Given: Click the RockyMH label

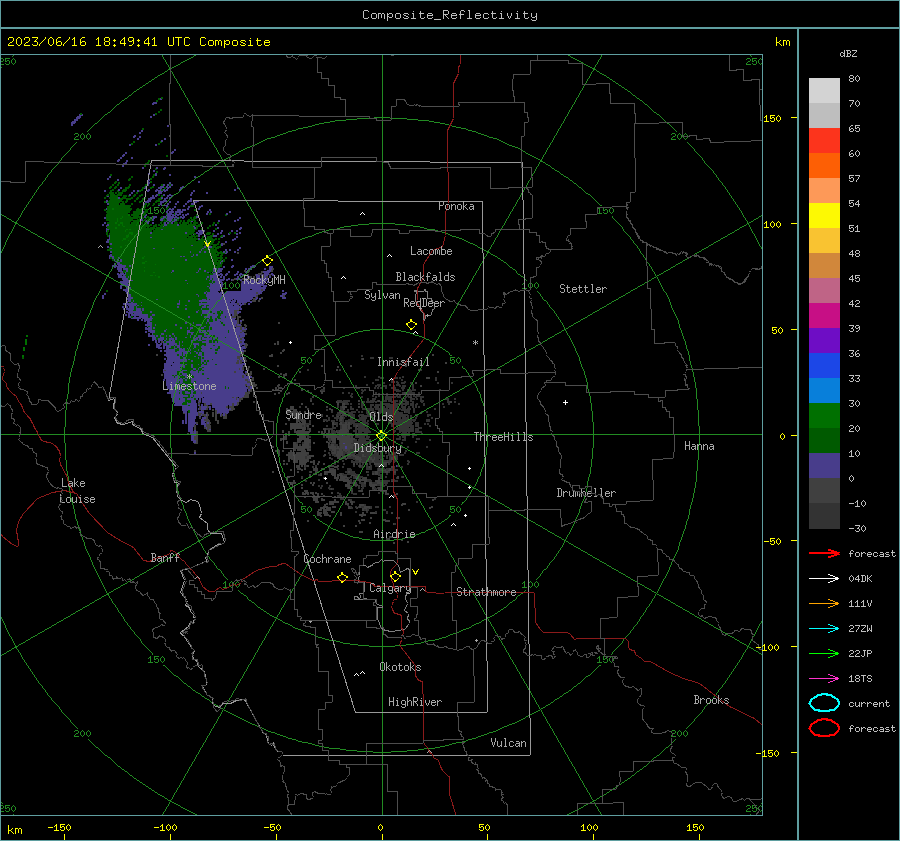Looking at the screenshot, I should pos(264,280).
